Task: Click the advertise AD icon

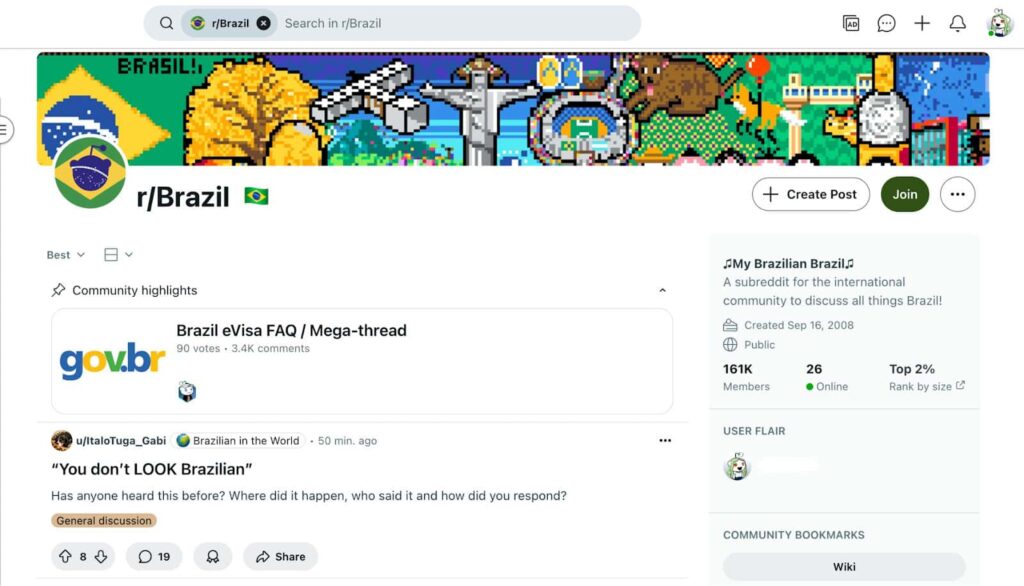Action: click(851, 24)
